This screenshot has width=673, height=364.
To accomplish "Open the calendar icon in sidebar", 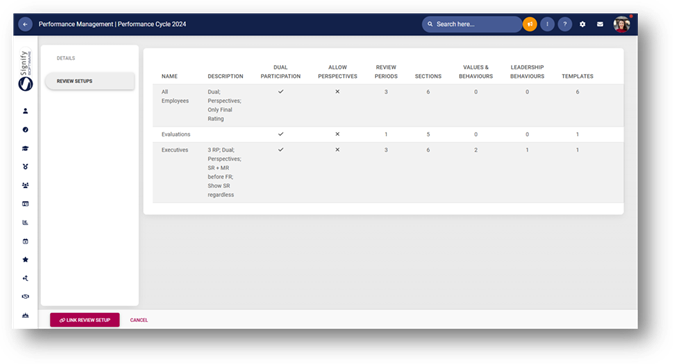I will pyautogui.click(x=25, y=241).
